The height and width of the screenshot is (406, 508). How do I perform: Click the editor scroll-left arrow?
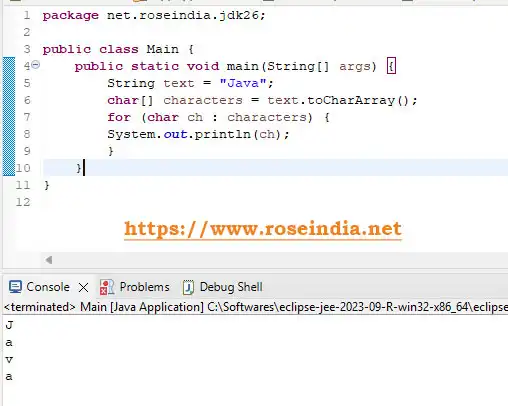49,260
